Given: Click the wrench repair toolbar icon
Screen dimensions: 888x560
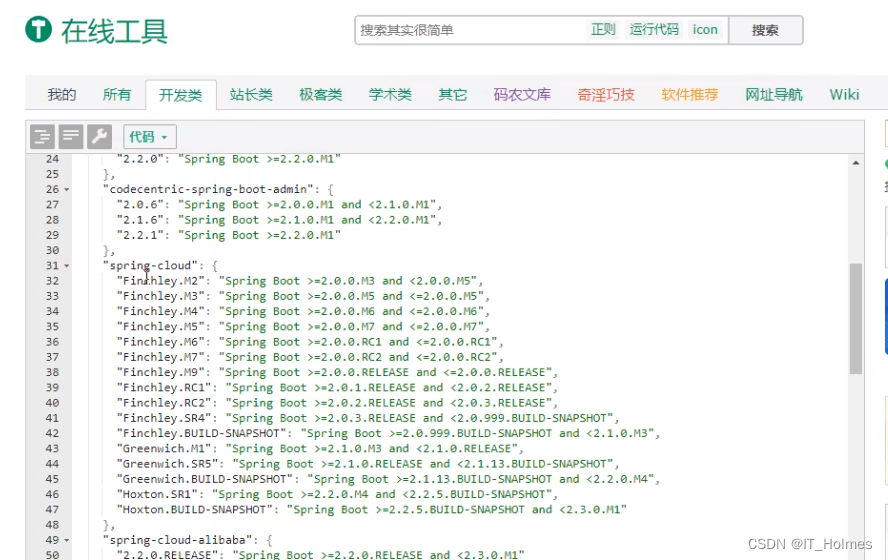Looking at the screenshot, I should click(99, 136).
